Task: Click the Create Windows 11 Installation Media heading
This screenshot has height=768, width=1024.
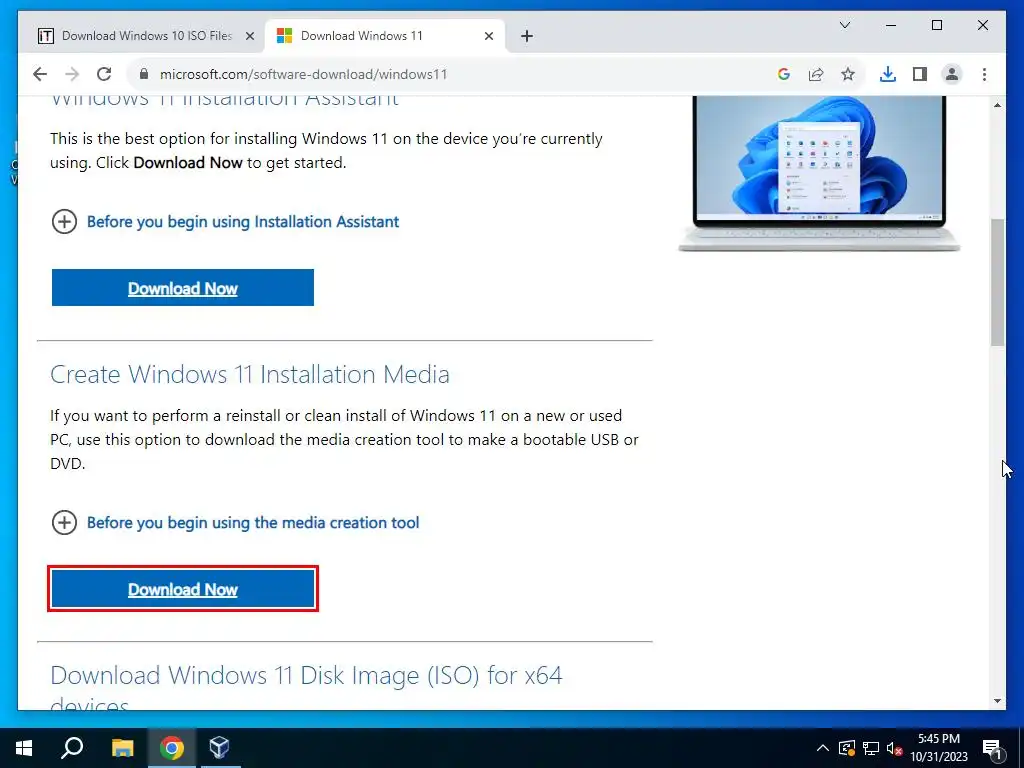Action: click(x=249, y=374)
